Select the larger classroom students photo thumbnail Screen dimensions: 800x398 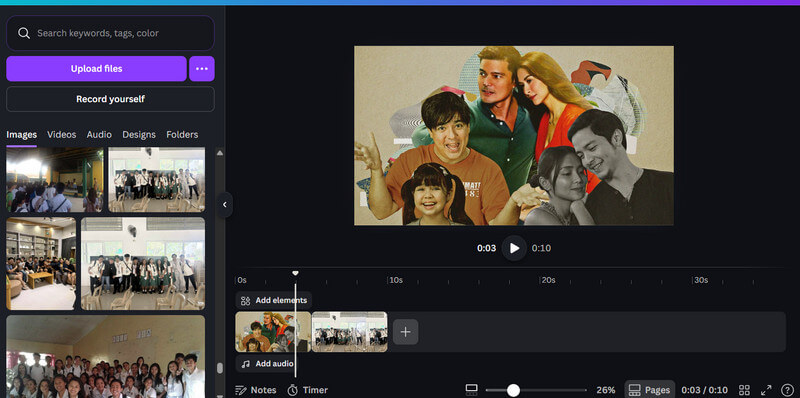pyautogui.click(x=143, y=264)
